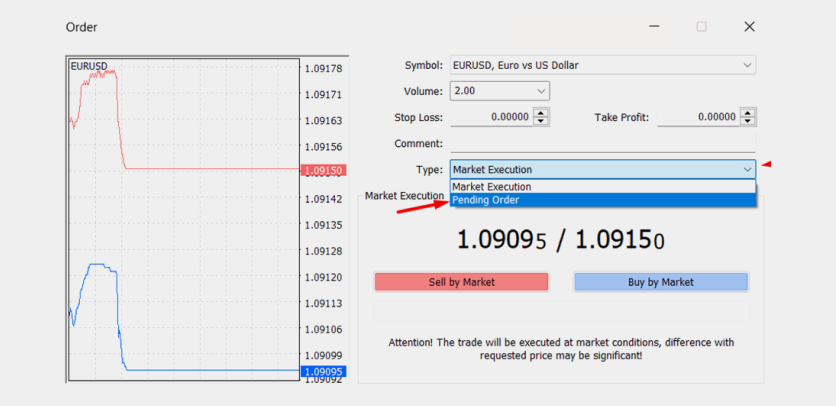Click the blue 1.09095 bid price tag
Image resolution: width=836 pixels, height=406 pixels.
pos(323,372)
